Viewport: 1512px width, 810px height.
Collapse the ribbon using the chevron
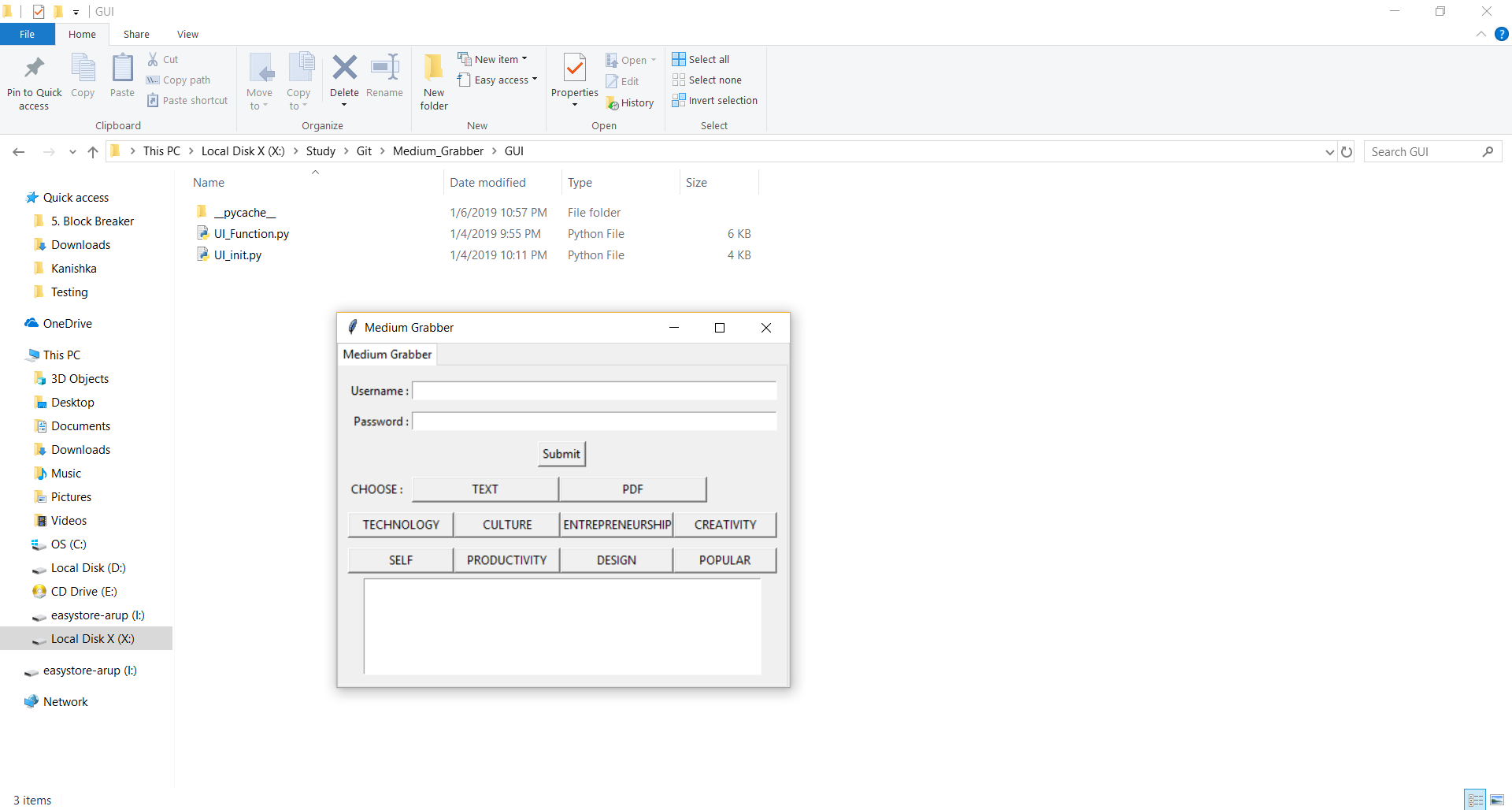click(1481, 34)
